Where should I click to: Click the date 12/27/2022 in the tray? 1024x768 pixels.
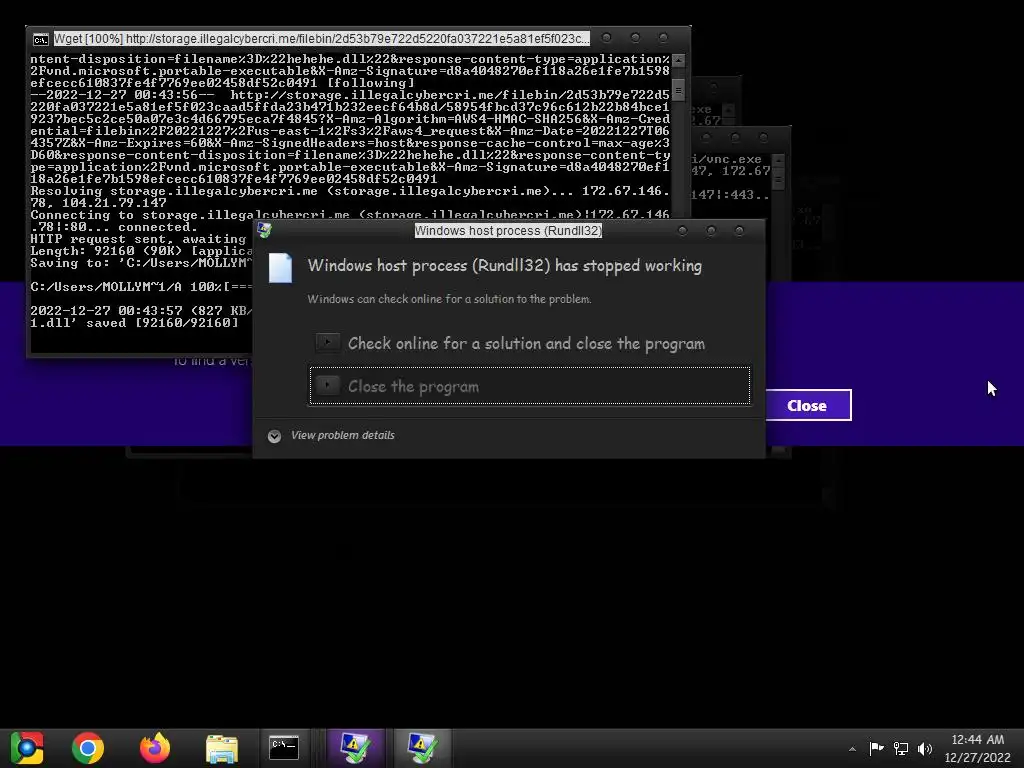tap(978, 758)
